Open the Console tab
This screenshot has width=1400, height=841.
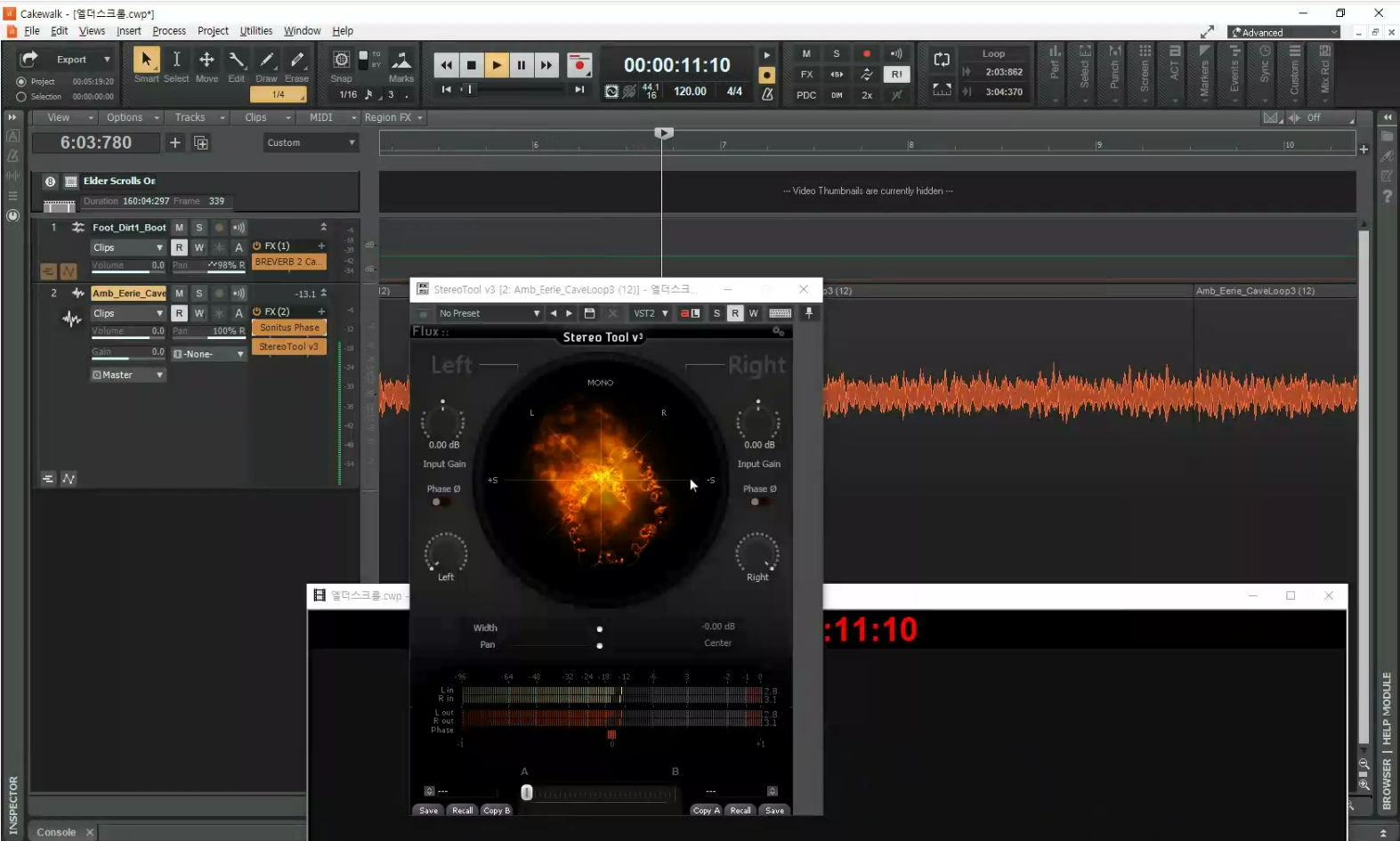click(x=56, y=832)
